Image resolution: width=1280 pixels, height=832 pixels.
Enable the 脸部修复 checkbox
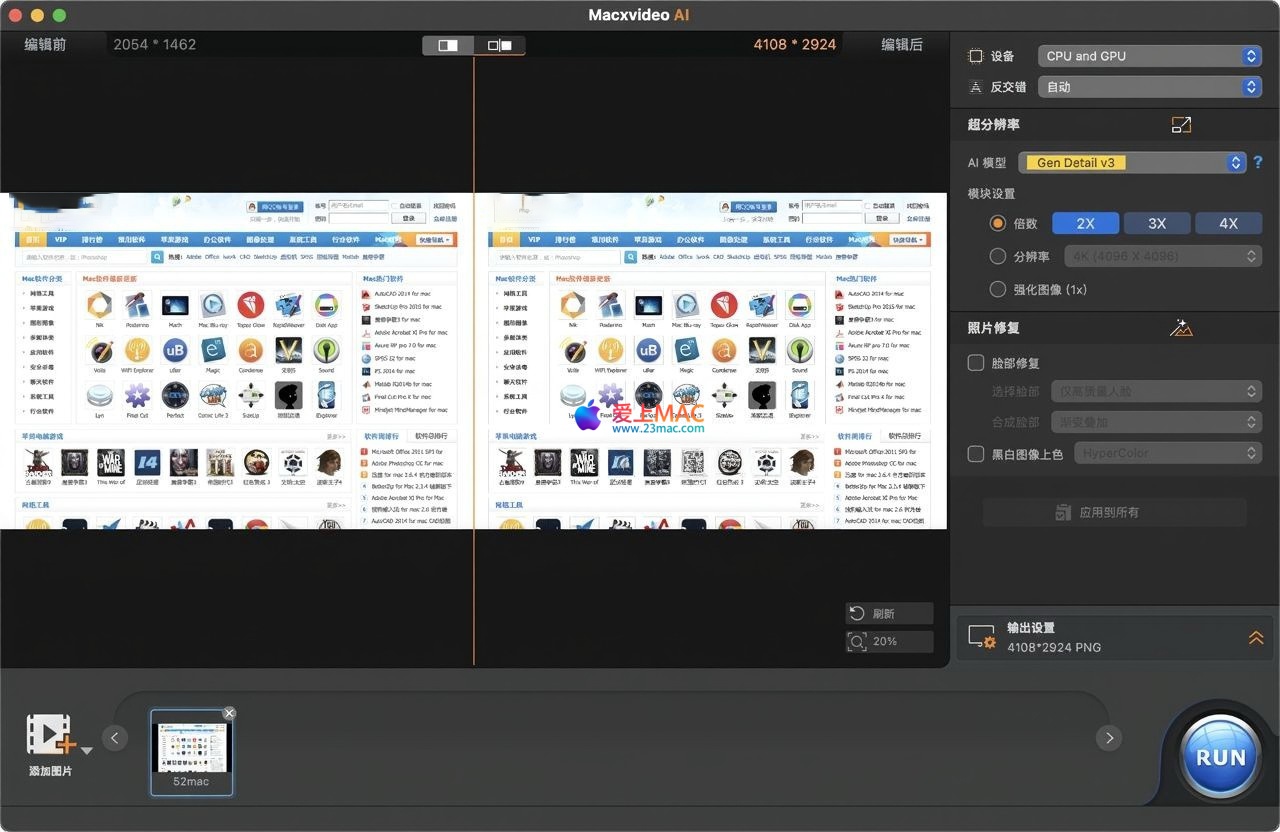(x=976, y=363)
